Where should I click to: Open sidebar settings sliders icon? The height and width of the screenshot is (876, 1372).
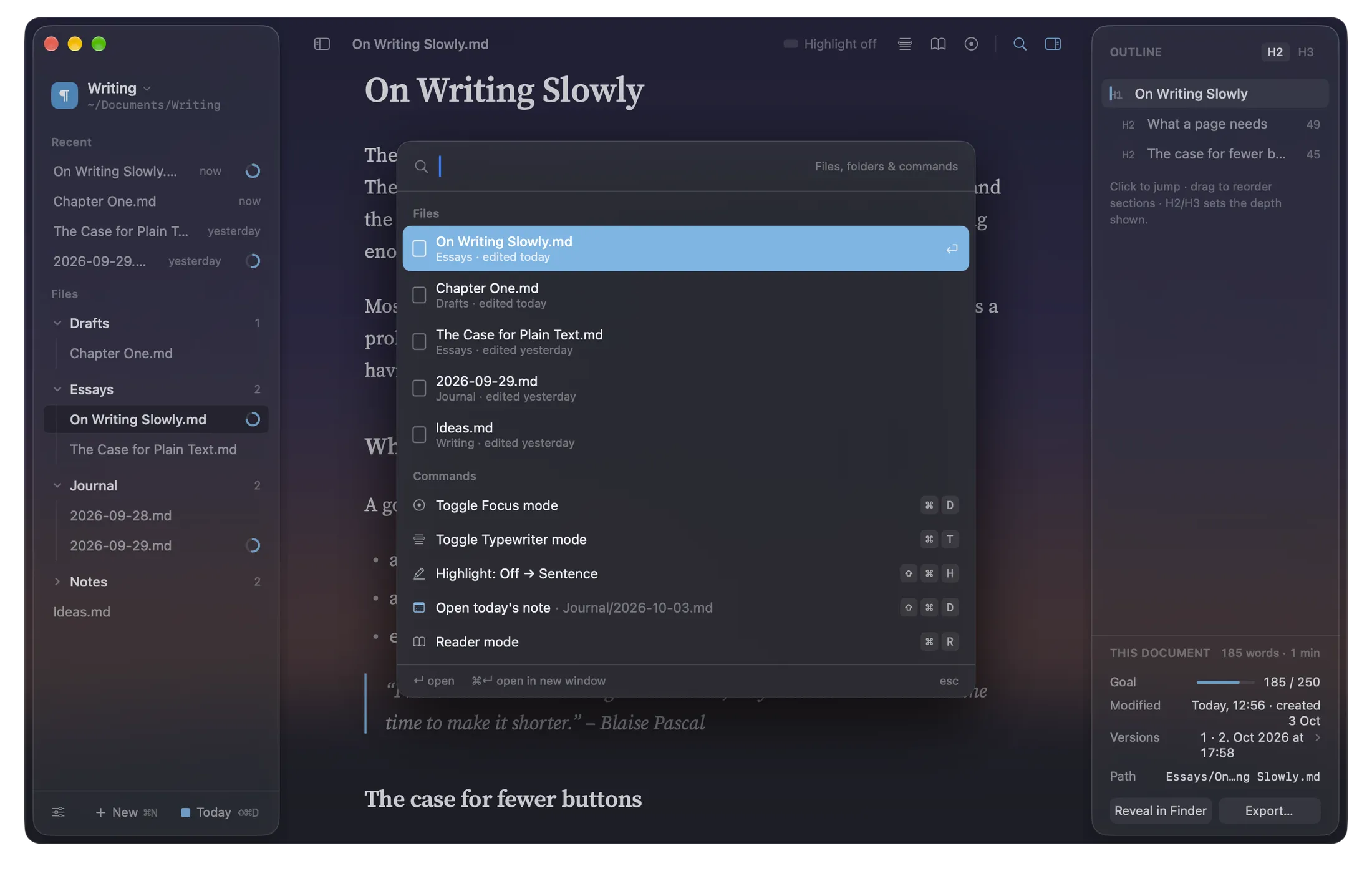(x=58, y=812)
